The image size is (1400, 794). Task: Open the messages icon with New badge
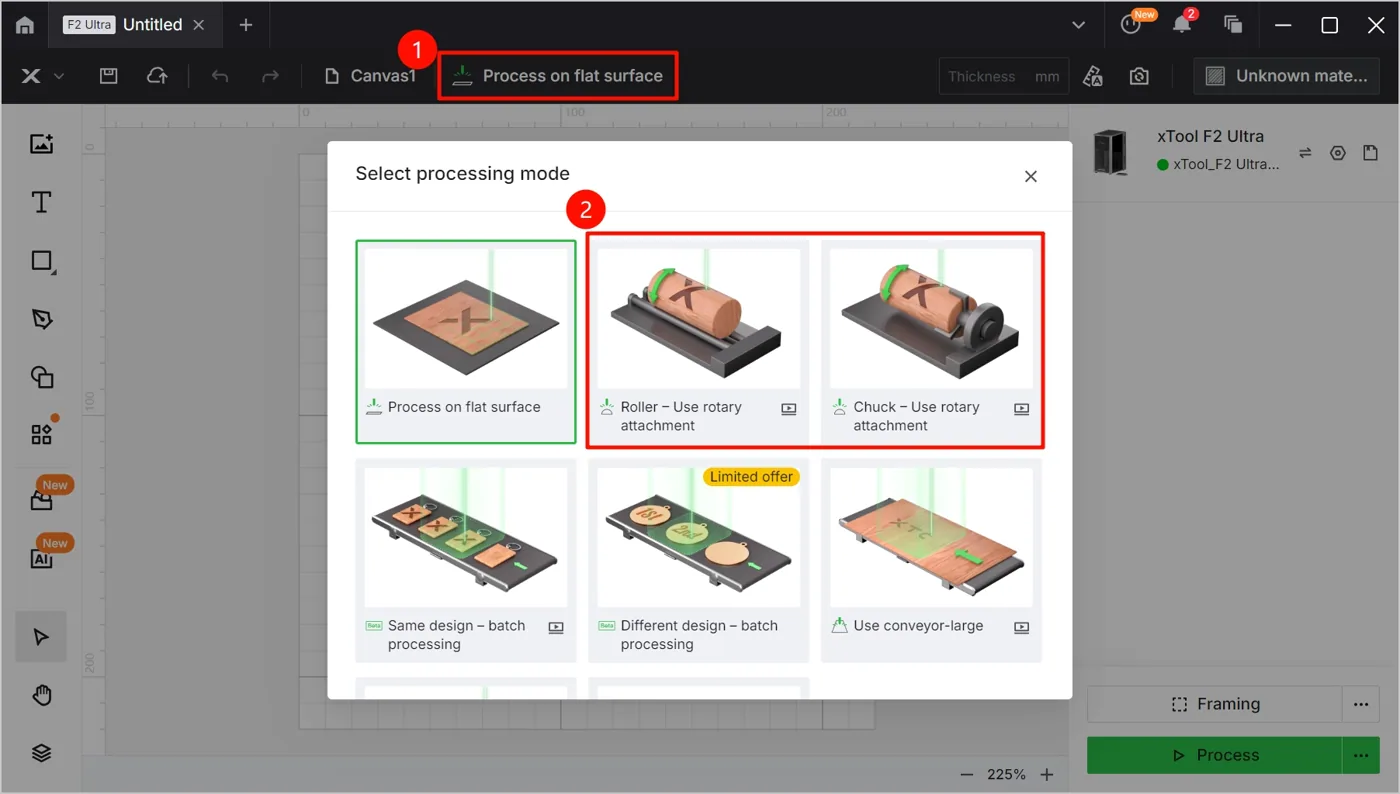click(1131, 25)
